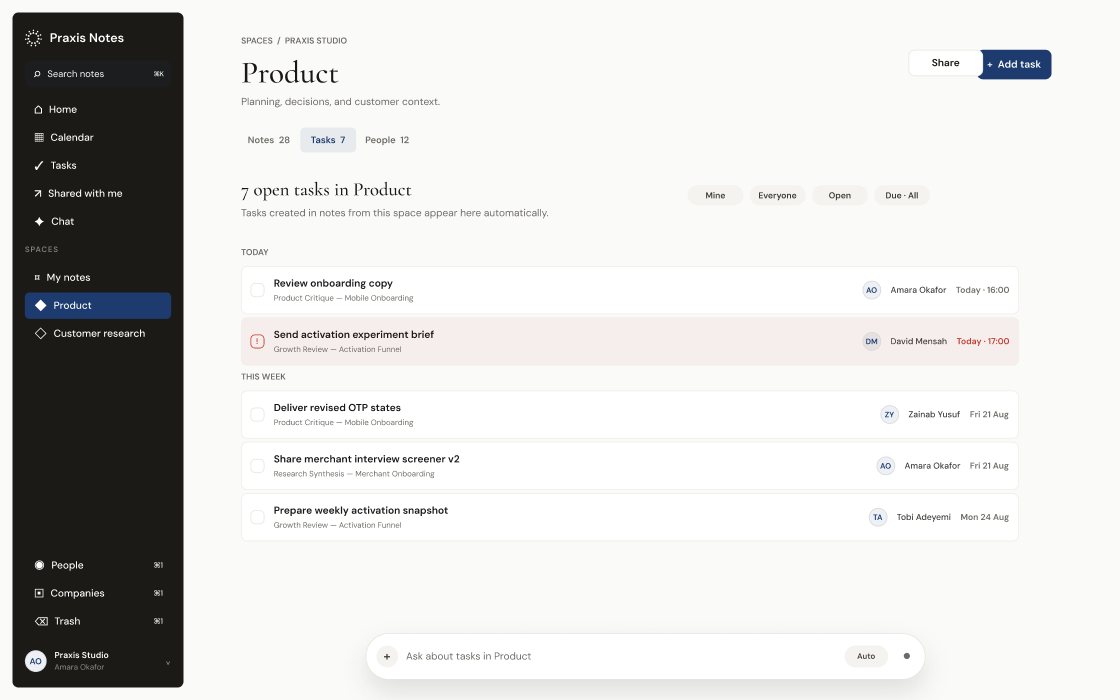The image size is (1120, 700).
Task: Check off Share merchant interview screener v2
Action: (x=257, y=466)
